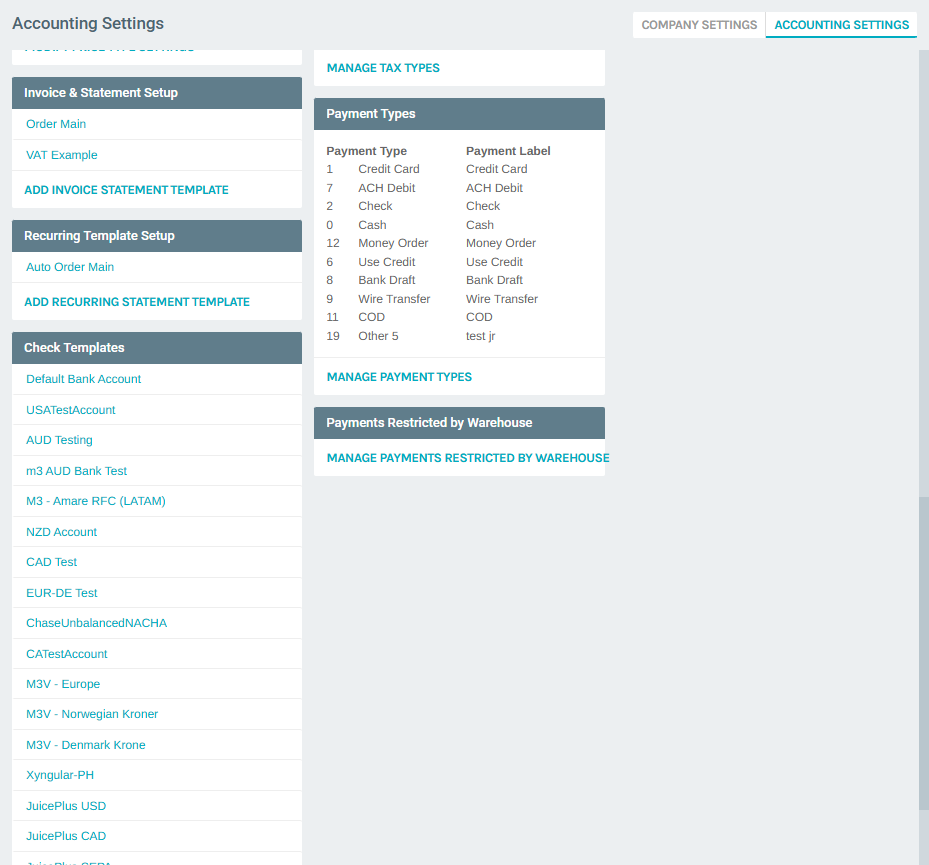Click Manage Payments Restricted by Warehouse

pyautogui.click(x=468, y=458)
